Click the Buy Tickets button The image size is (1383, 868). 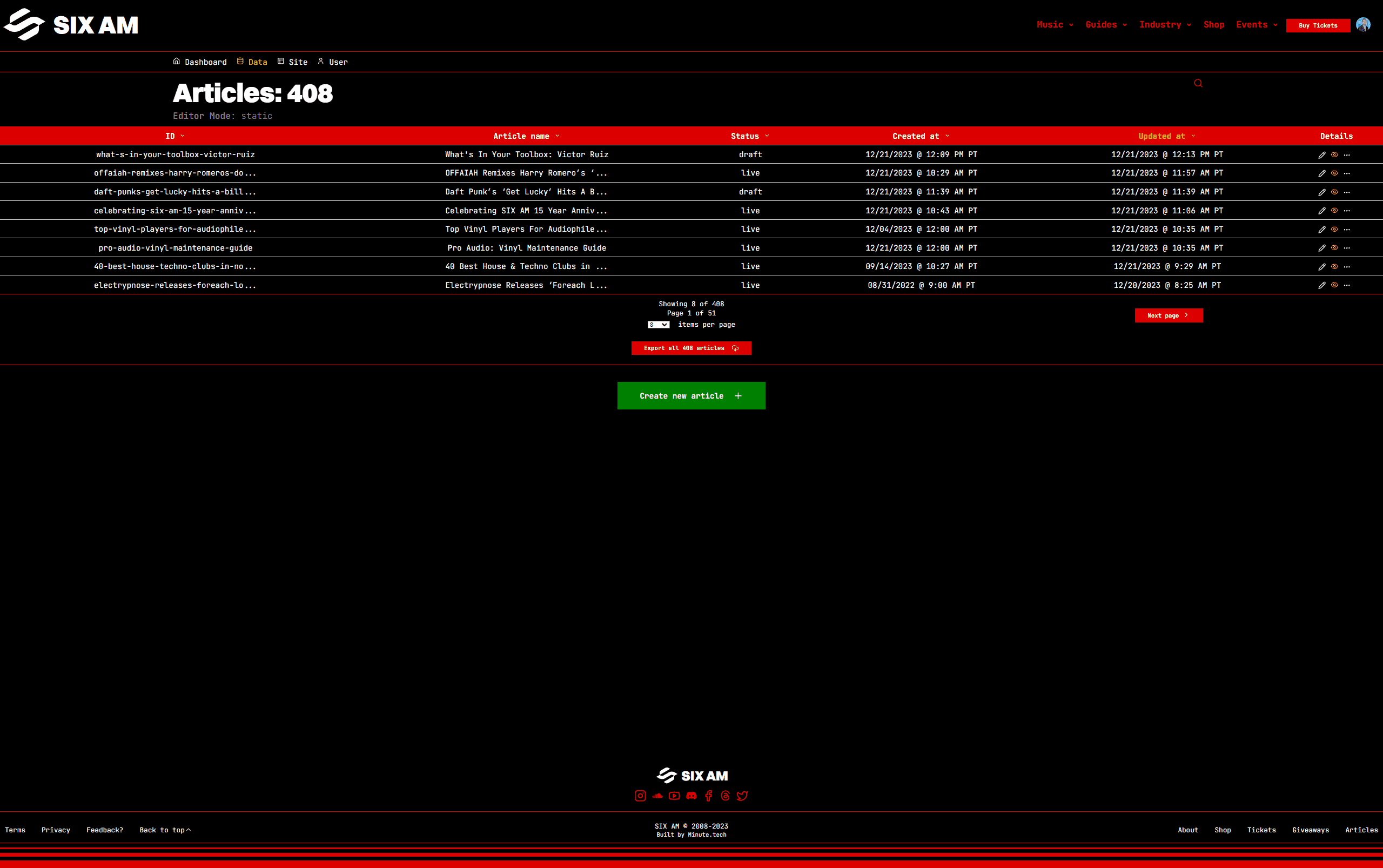coord(1318,25)
